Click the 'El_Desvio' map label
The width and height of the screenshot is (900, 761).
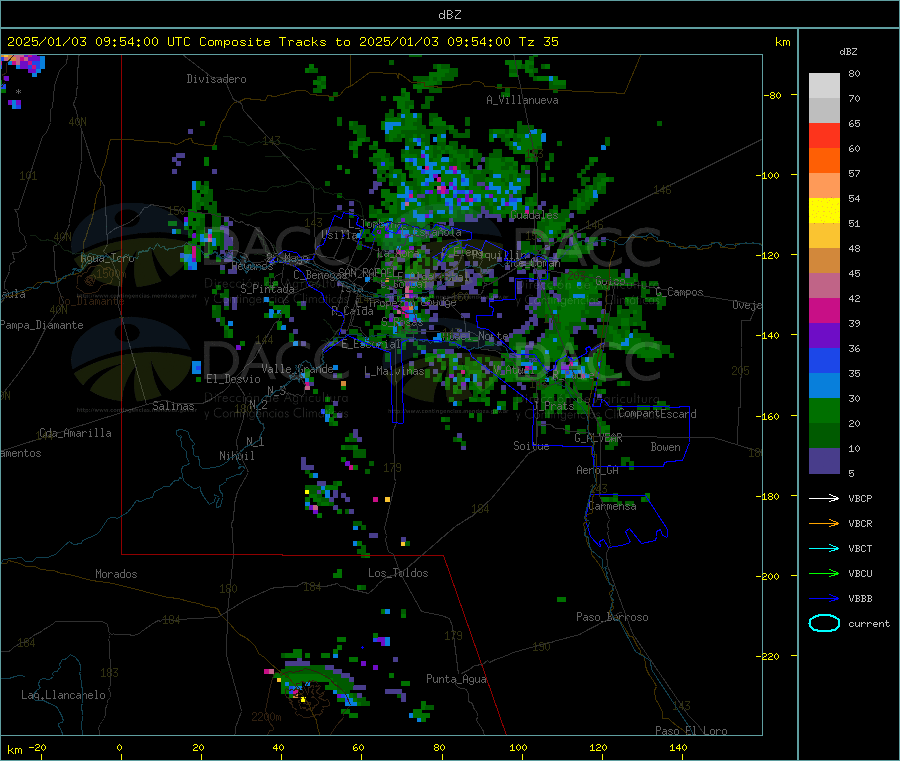[233, 379]
